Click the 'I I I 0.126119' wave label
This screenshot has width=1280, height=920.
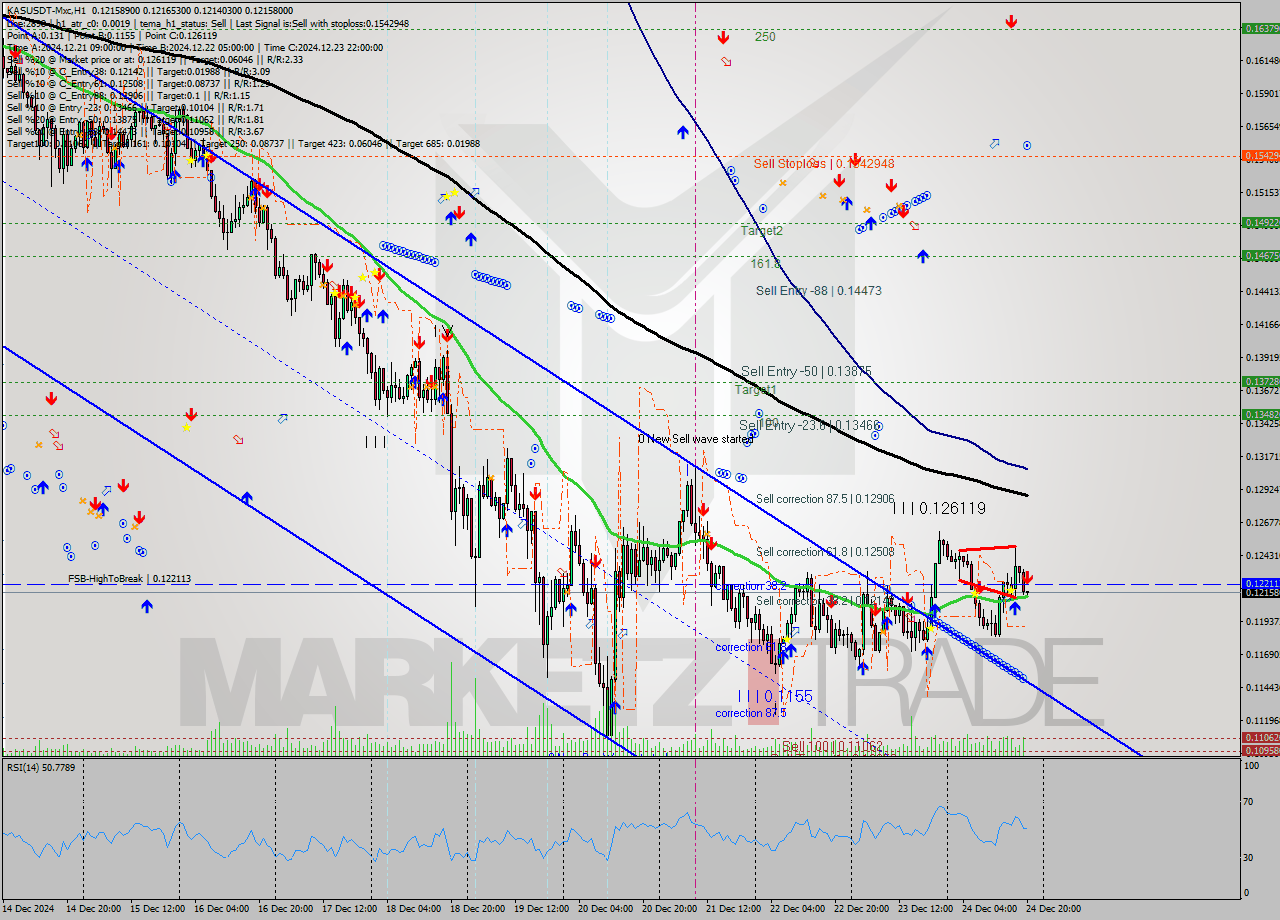[x=939, y=508]
